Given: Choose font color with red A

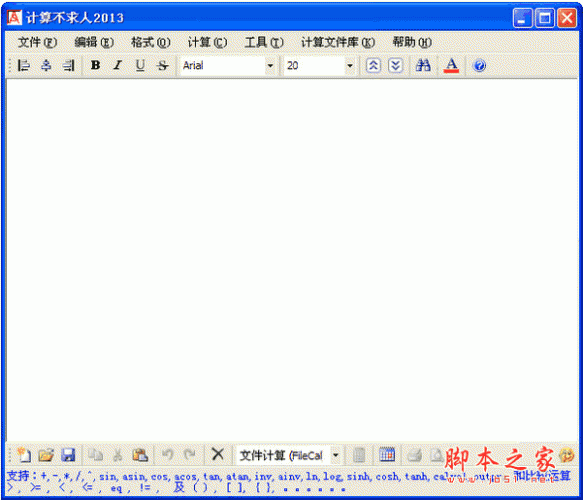Looking at the screenshot, I should tap(451, 65).
